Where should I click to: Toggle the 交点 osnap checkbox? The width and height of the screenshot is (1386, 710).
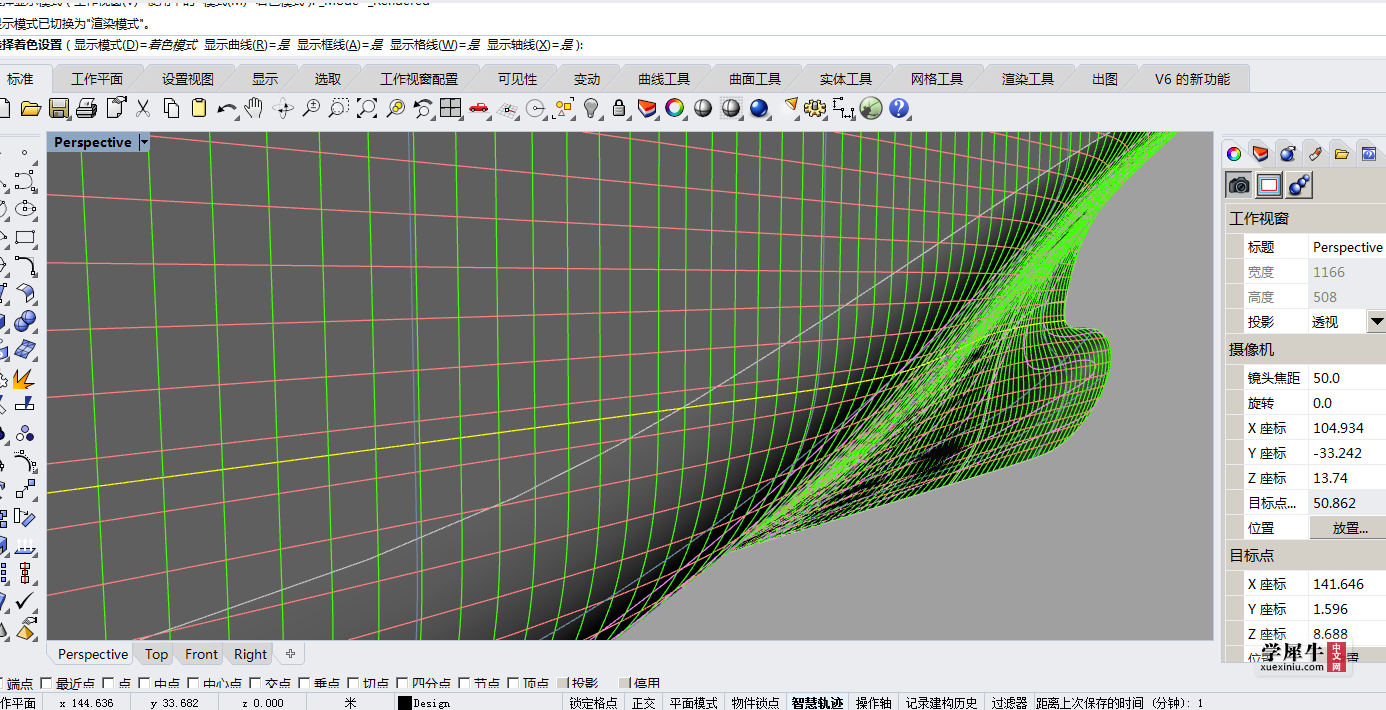tap(256, 684)
